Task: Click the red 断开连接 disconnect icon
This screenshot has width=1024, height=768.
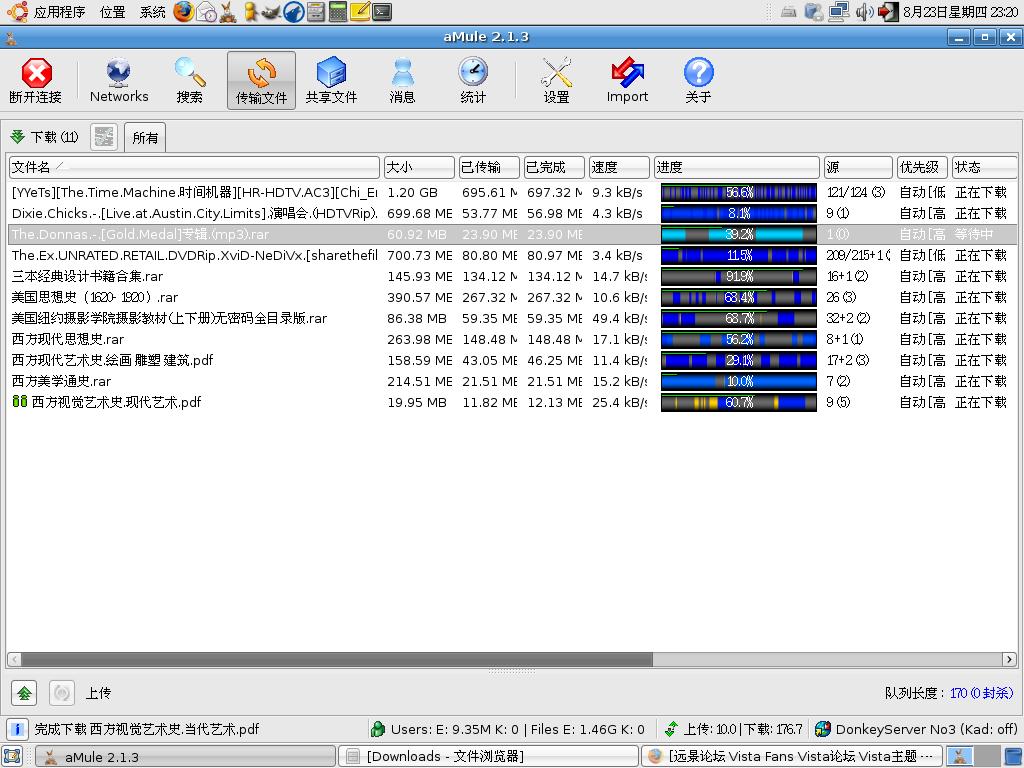Action: (x=37, y=72)
